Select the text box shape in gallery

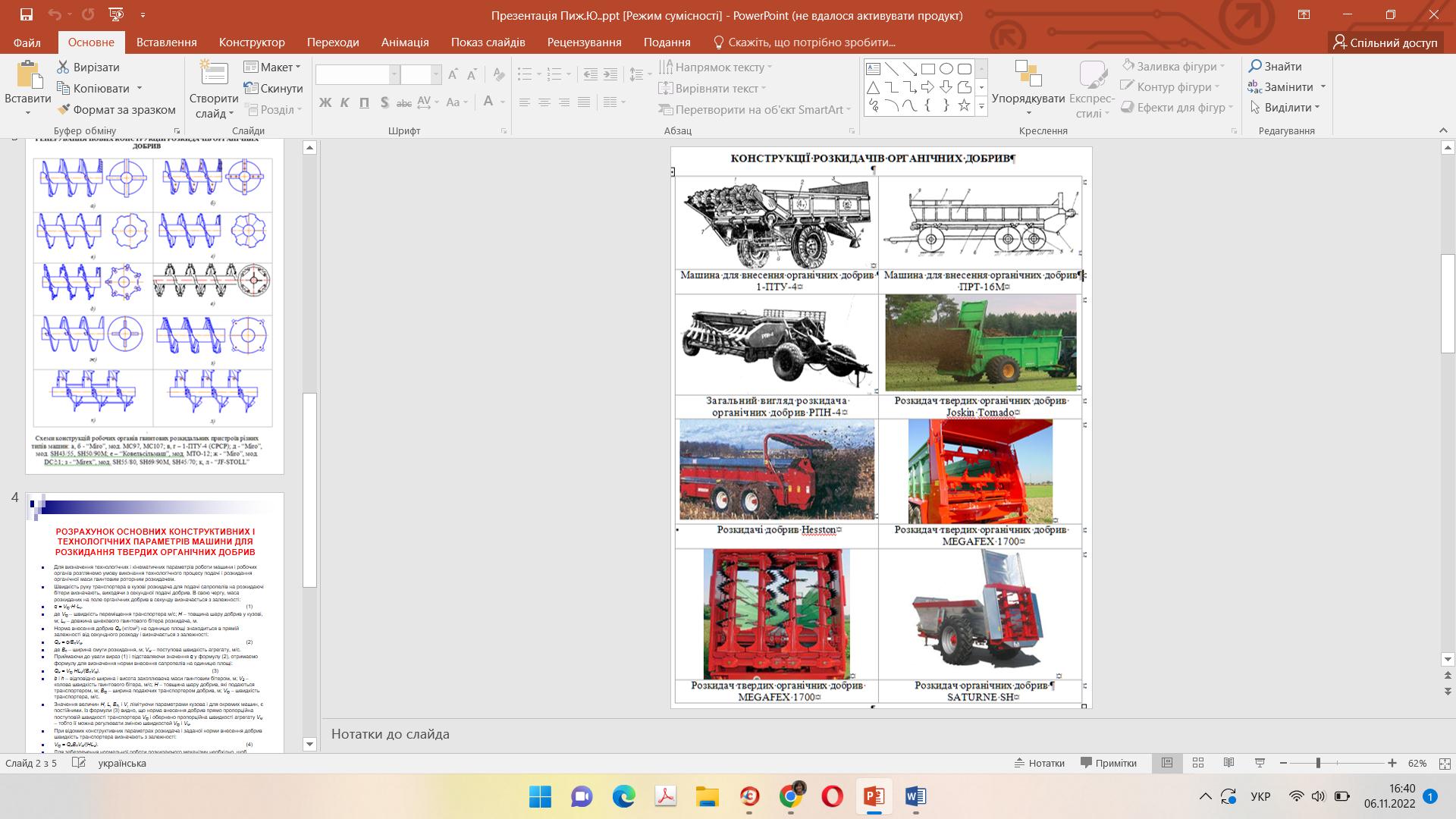coord(874,69)
